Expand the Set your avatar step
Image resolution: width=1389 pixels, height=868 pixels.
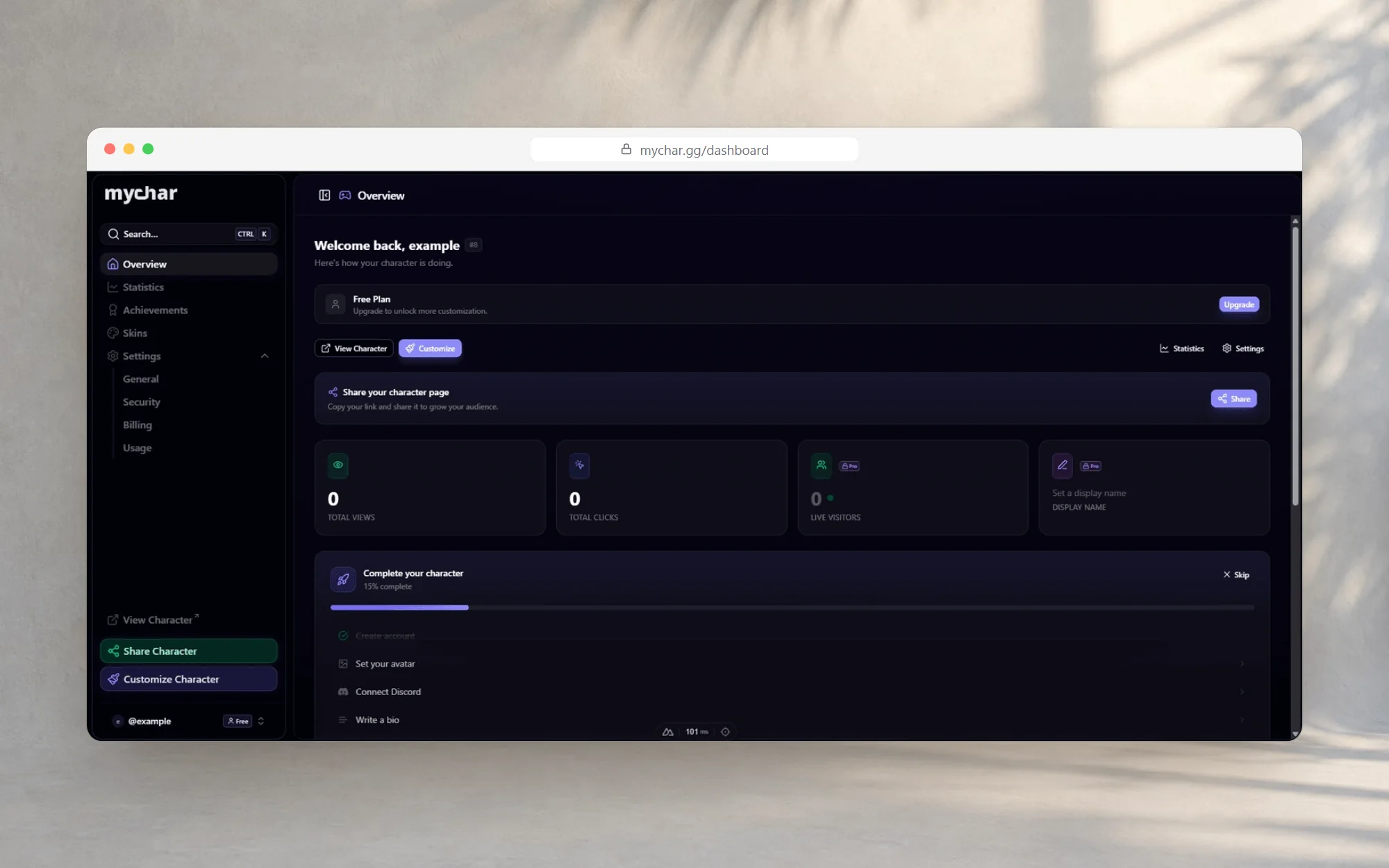pos(792,664)
